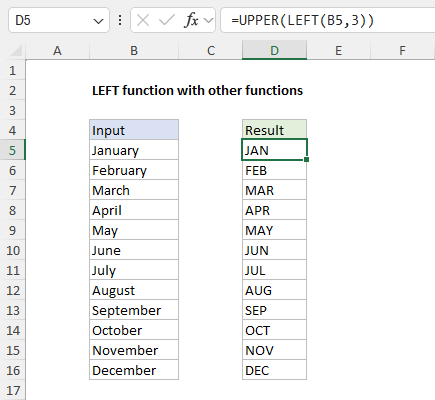435x400 pixels.
Task: Select row 14 header
Action: (13, 330)
